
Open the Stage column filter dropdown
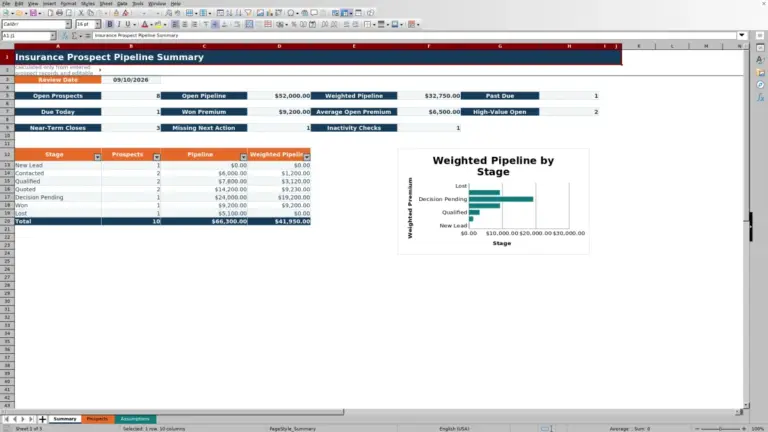[97, 157]
